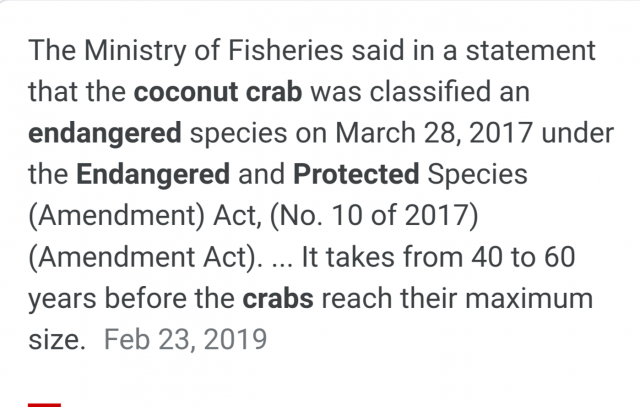
Task: Click the red line below the snippet
Action: tap(44, 404)
